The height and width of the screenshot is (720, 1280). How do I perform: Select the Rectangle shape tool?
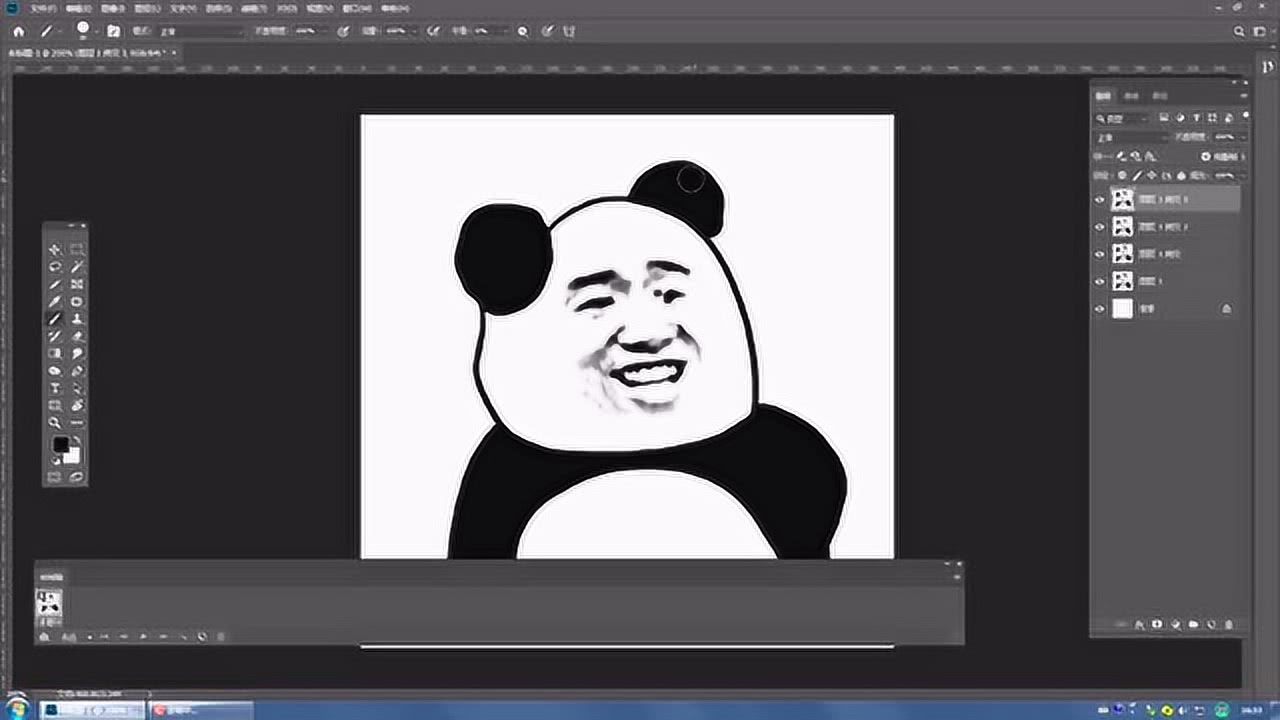click(x=55, y=405)
